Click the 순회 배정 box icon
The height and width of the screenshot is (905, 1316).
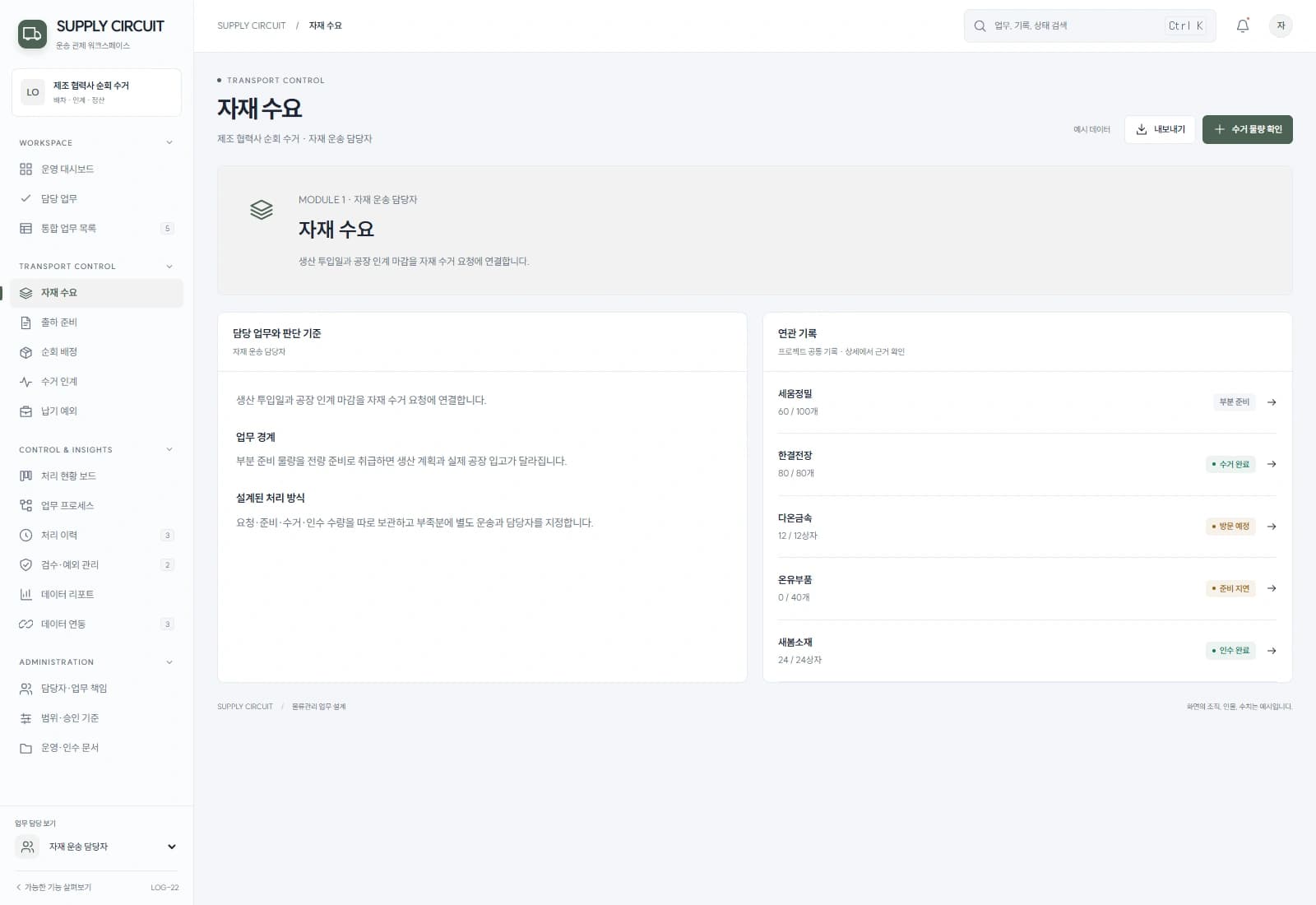tap(25, 352)
